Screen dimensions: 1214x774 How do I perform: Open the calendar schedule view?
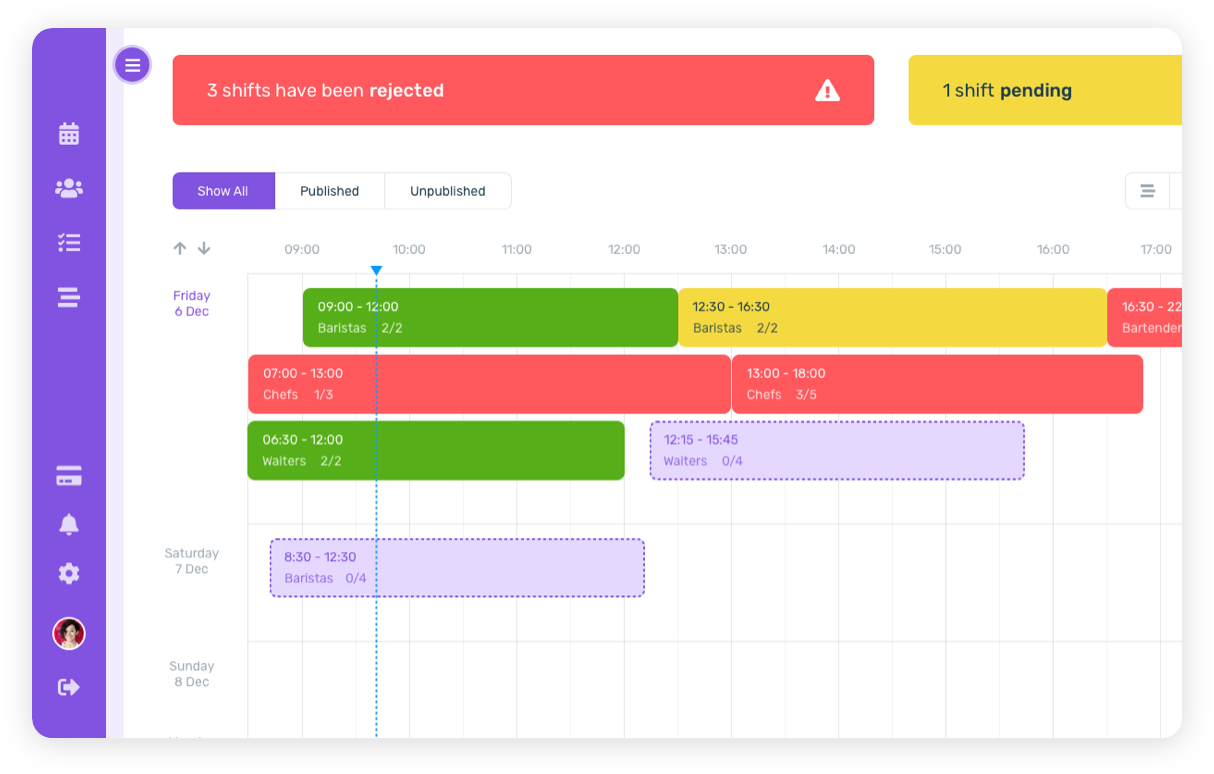pos(68,133)
